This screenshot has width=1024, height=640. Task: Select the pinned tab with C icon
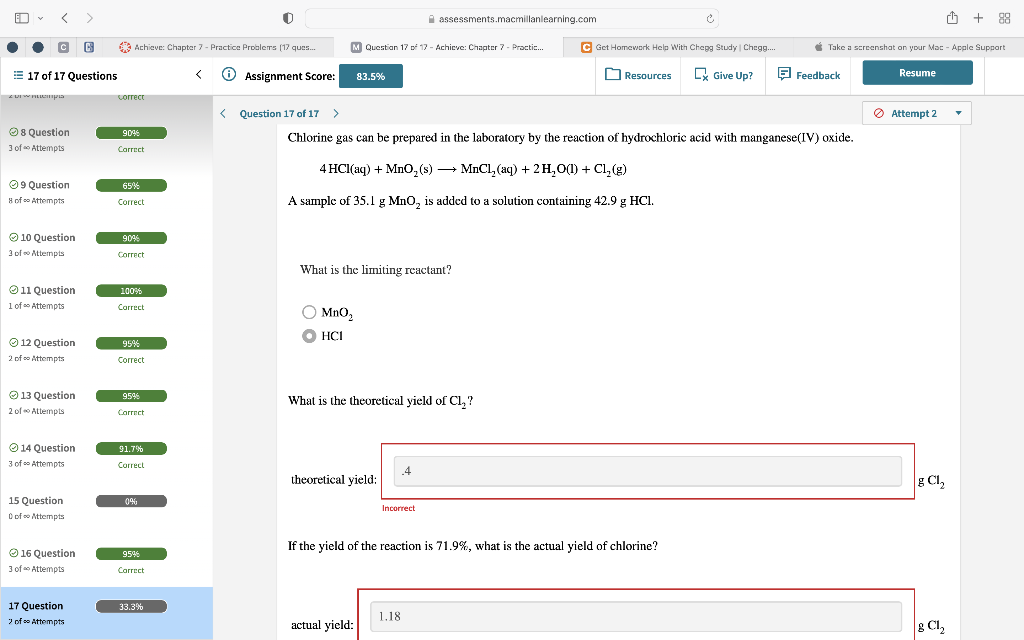point(63,47)
